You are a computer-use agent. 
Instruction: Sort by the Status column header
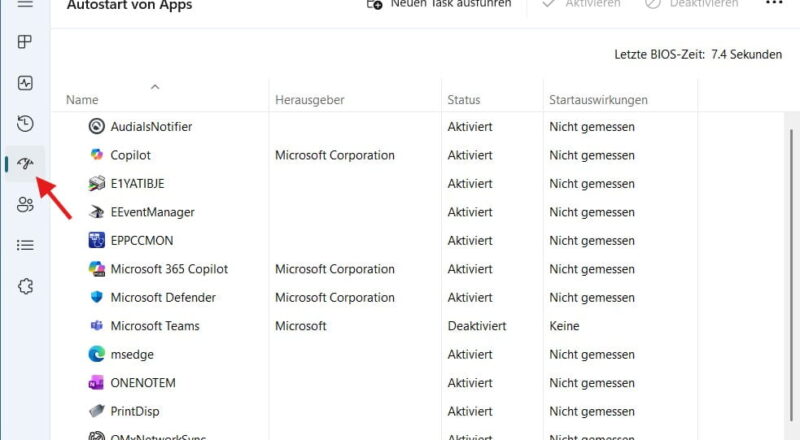coord(464,100)
